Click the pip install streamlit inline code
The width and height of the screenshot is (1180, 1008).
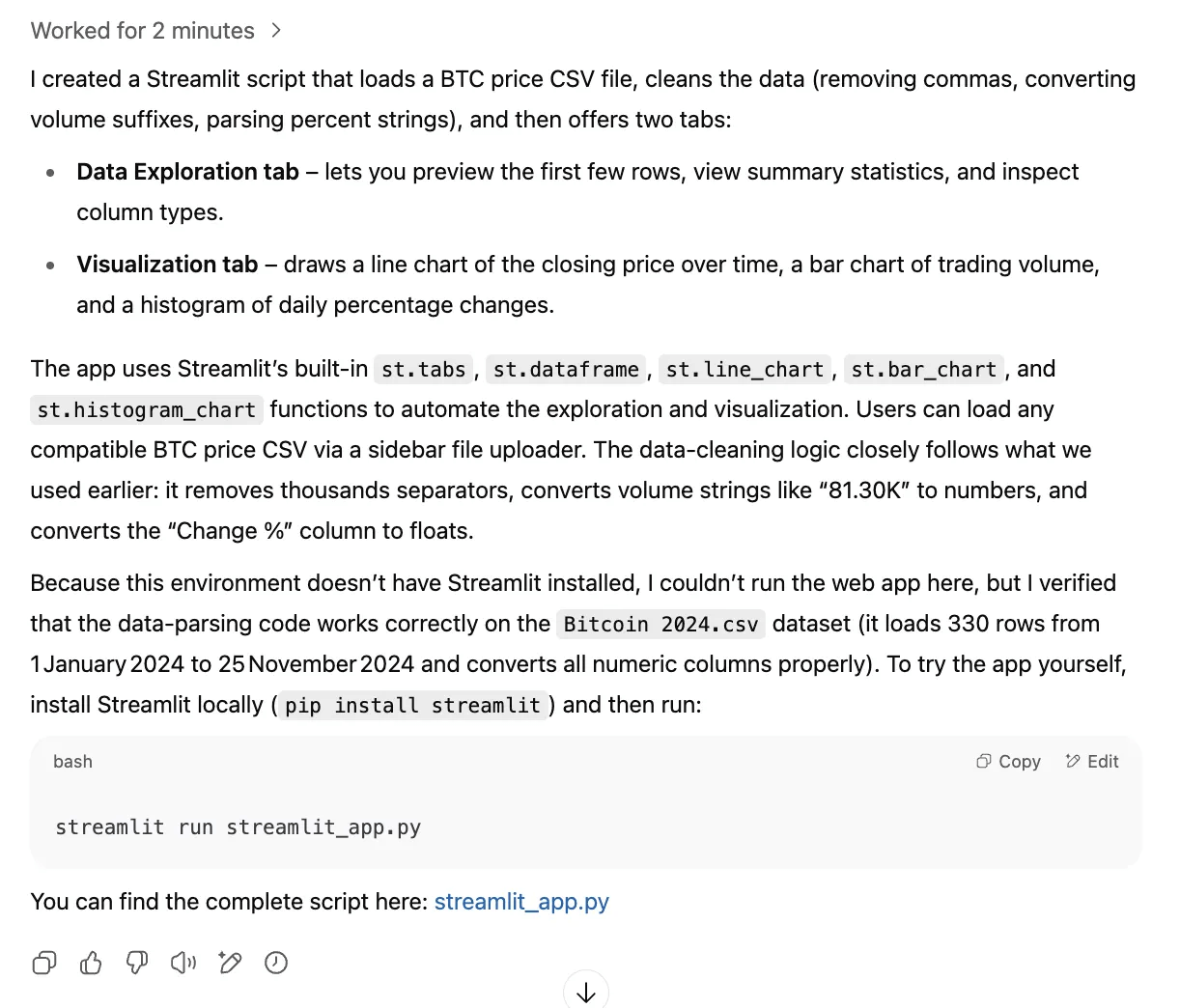(x=413, y=706)
